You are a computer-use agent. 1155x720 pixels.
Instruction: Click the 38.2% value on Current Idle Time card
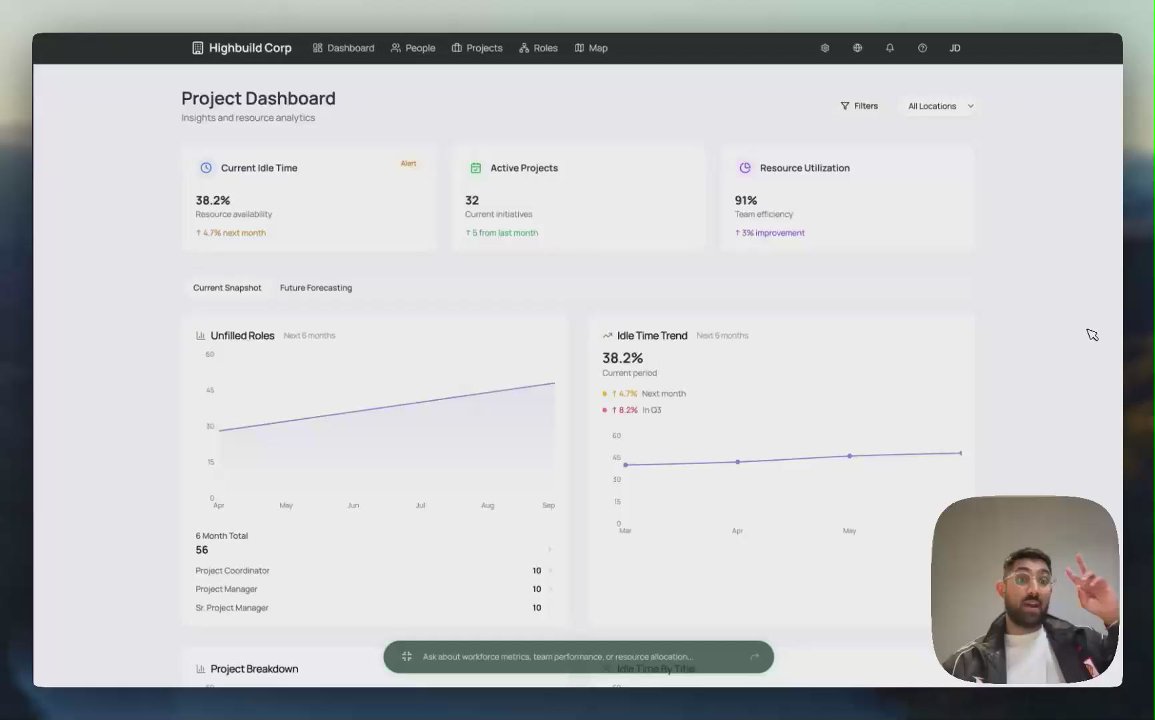[x=213, y=200]
